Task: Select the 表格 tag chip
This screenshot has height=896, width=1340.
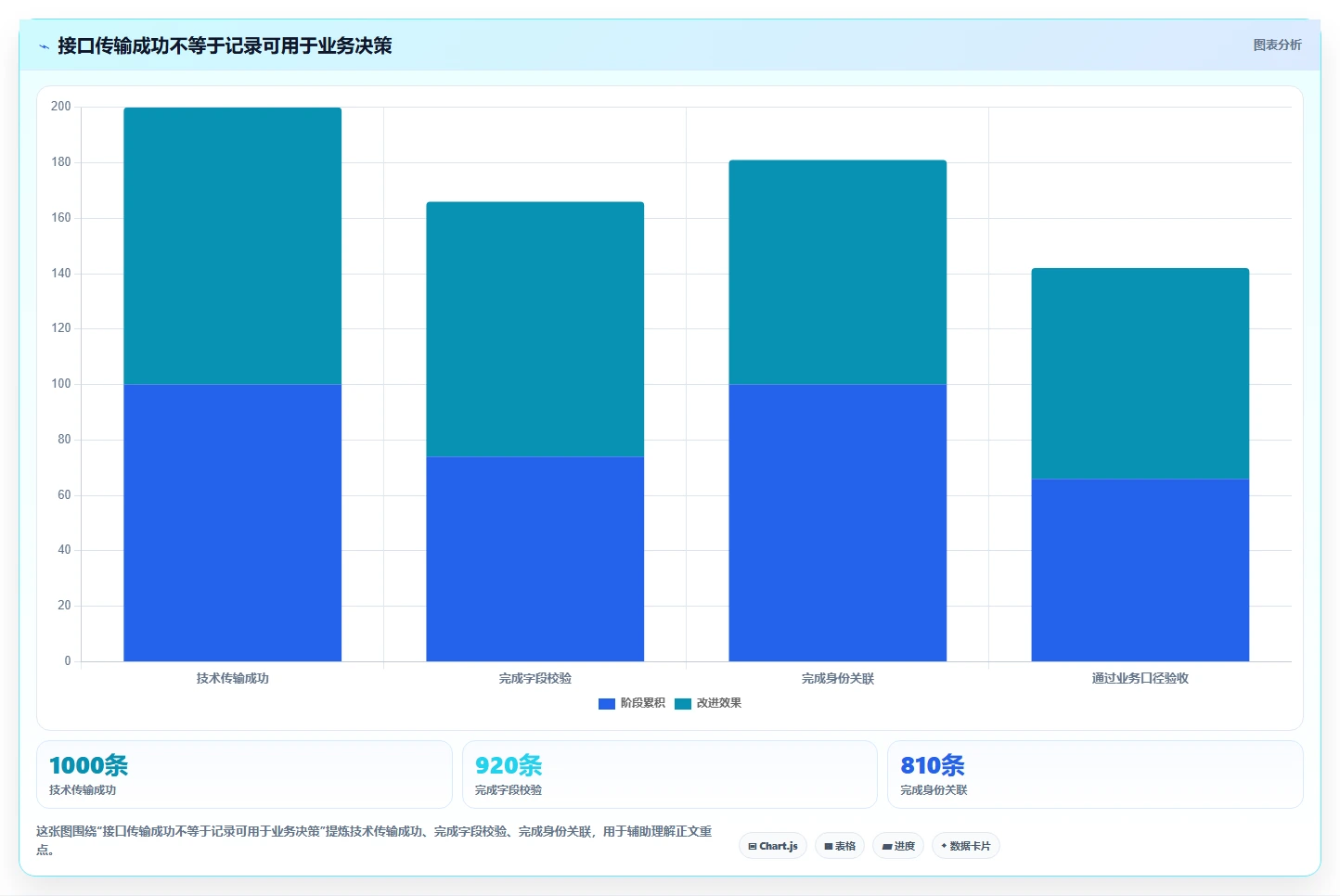Action: click(840, 846)
